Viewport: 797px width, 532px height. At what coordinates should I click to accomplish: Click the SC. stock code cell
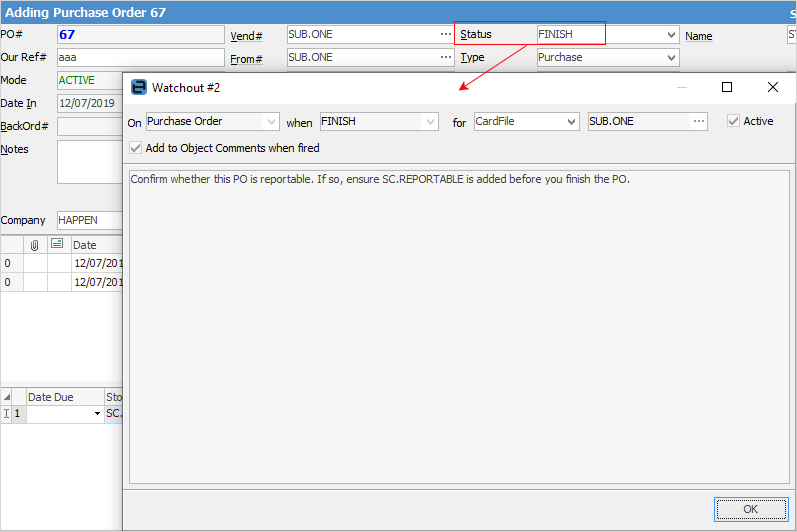pyautogui.click(x=114, y=414)
